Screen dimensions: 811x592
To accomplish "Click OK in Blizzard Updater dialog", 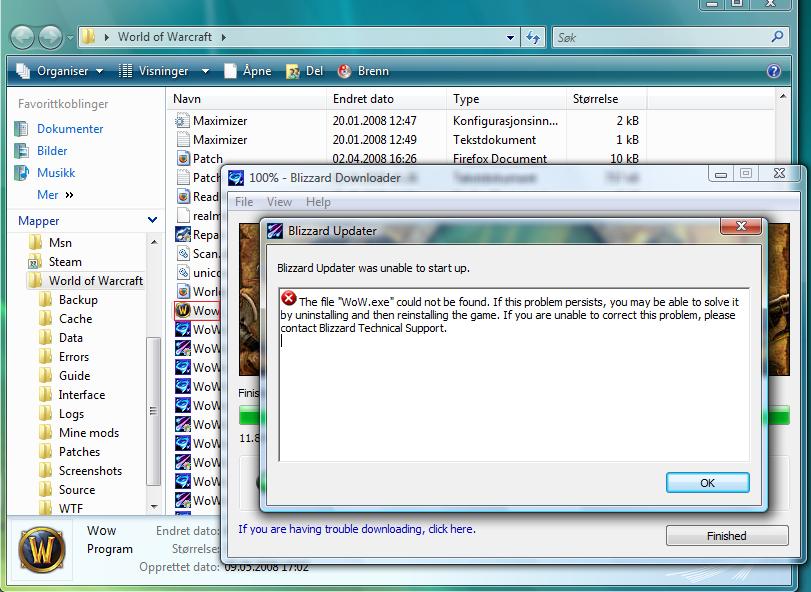I will (x=707, y=483).
